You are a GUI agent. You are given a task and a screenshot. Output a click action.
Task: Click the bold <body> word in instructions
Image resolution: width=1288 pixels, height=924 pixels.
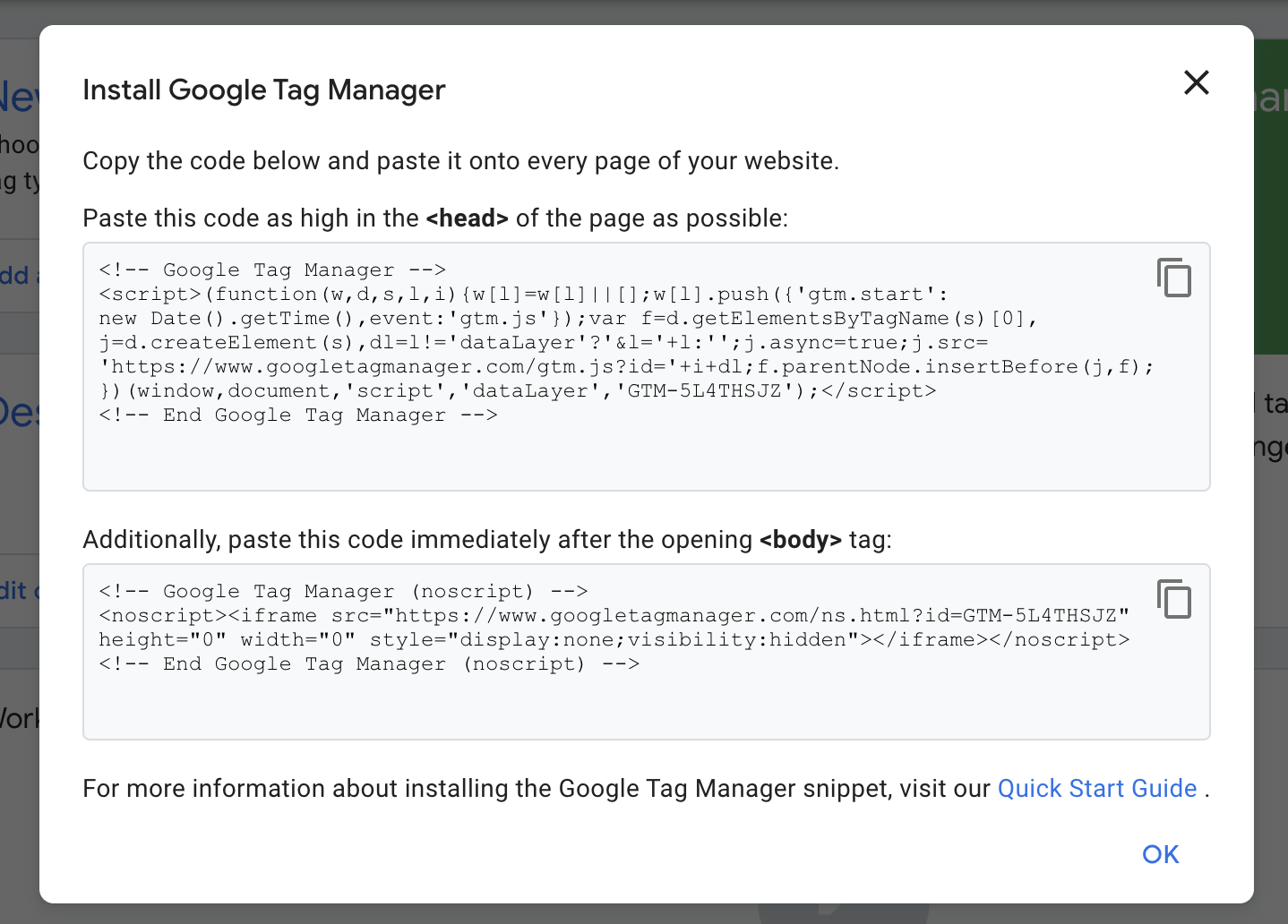(800, 540)
